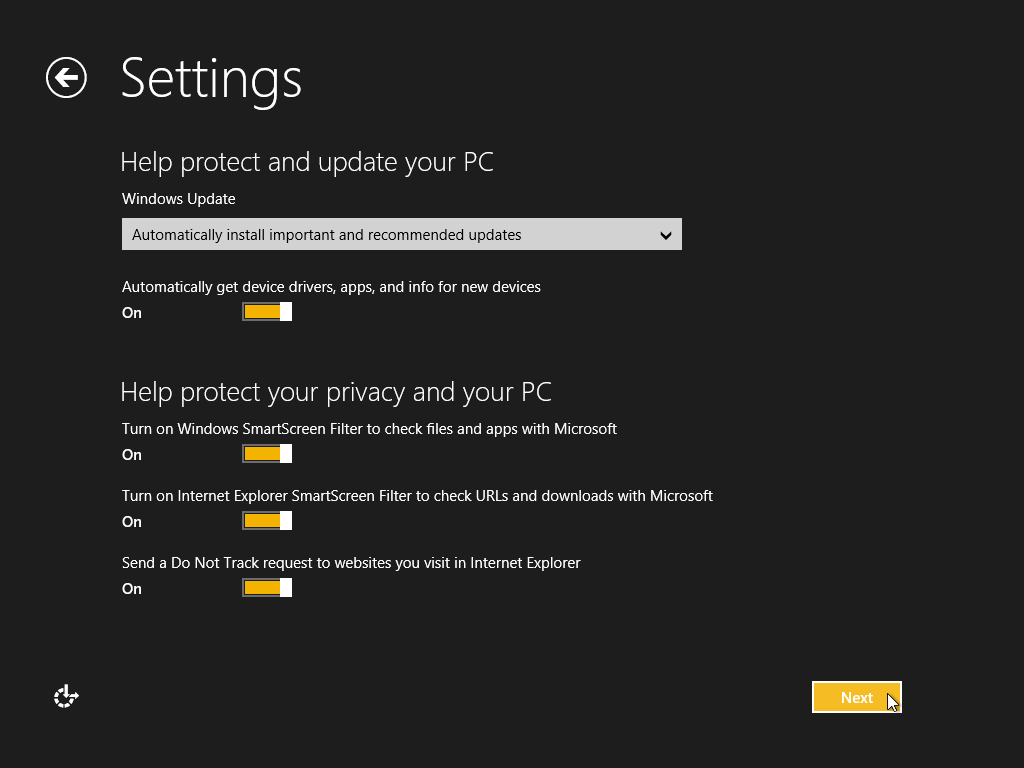Go back using the circled arrow
1024x768 pixels.
66,78
